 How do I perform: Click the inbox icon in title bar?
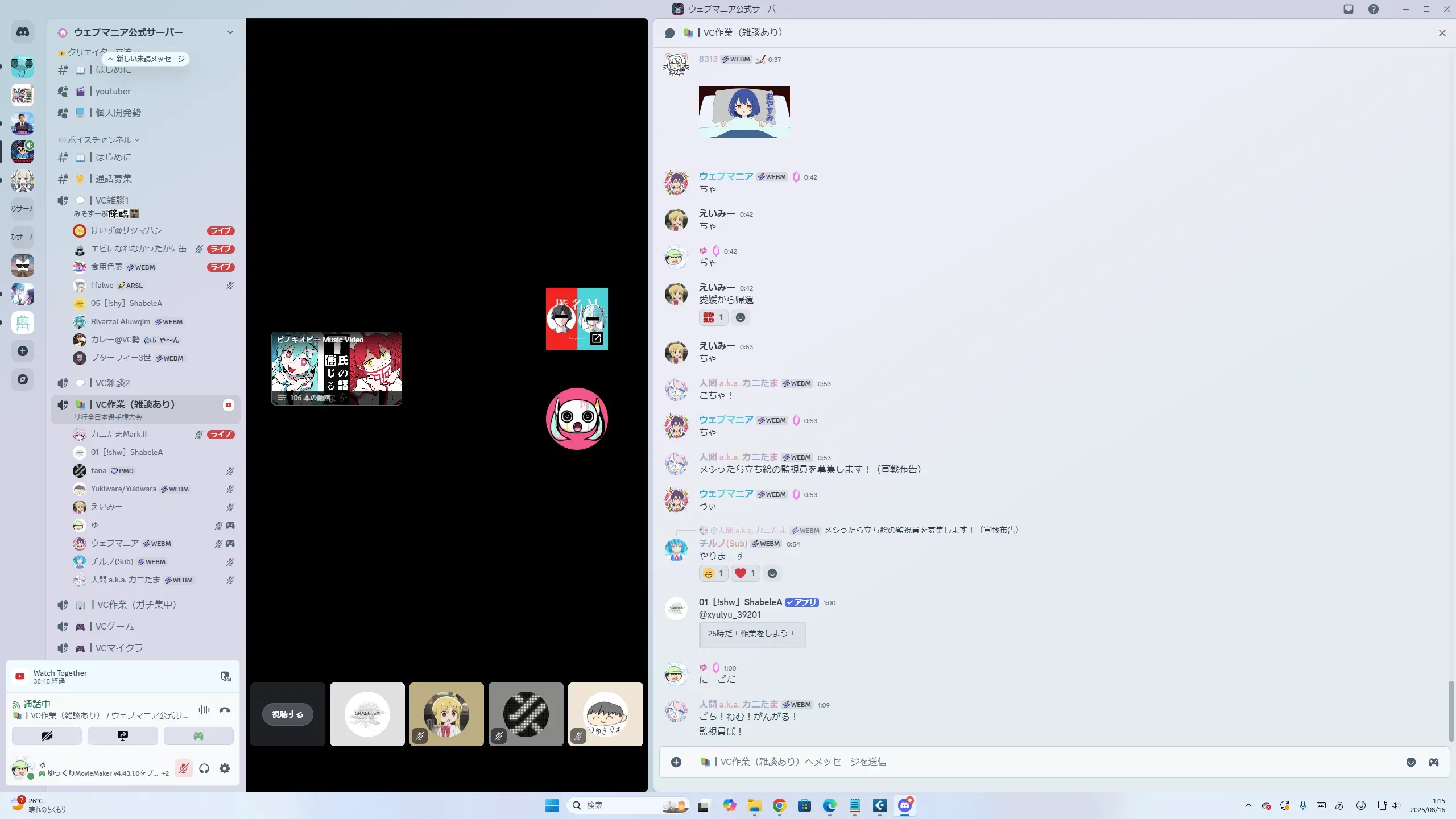point(1349,9)
